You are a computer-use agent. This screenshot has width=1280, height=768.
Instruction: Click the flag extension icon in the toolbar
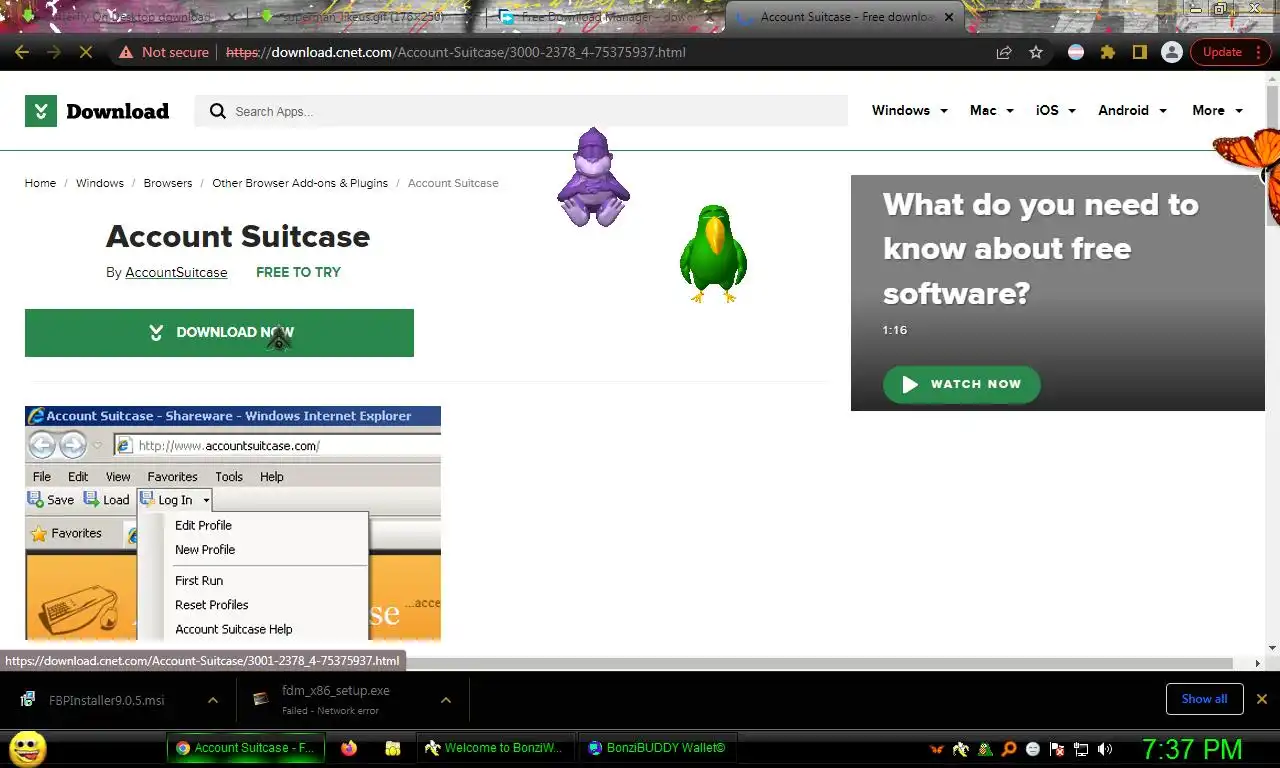tap(1076, 52)
